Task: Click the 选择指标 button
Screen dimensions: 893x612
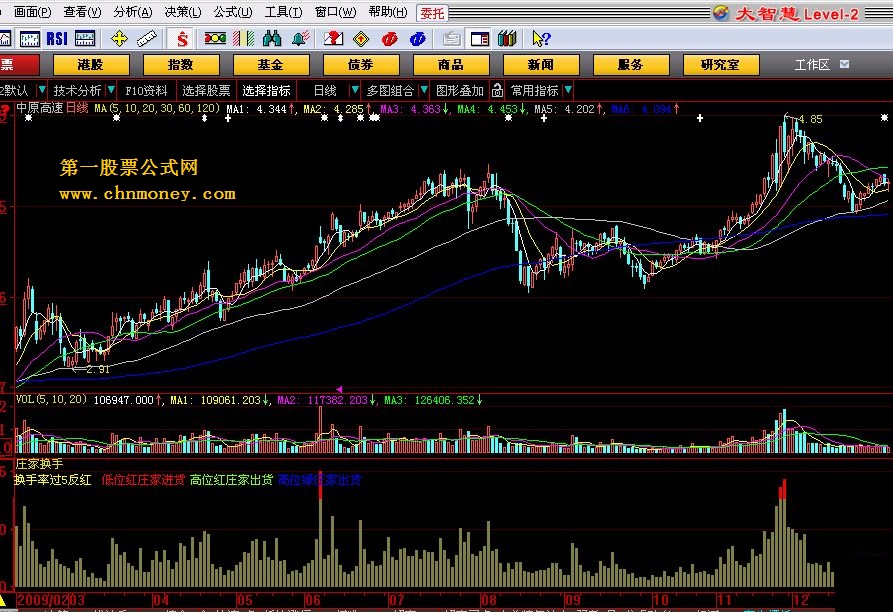Action: point(266,91)
